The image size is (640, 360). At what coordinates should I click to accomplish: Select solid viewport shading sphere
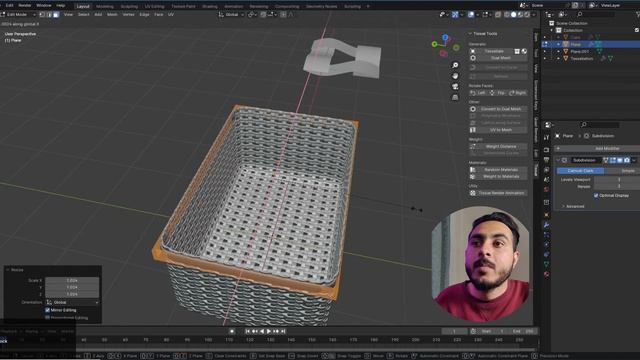click(x=513, y=14)
